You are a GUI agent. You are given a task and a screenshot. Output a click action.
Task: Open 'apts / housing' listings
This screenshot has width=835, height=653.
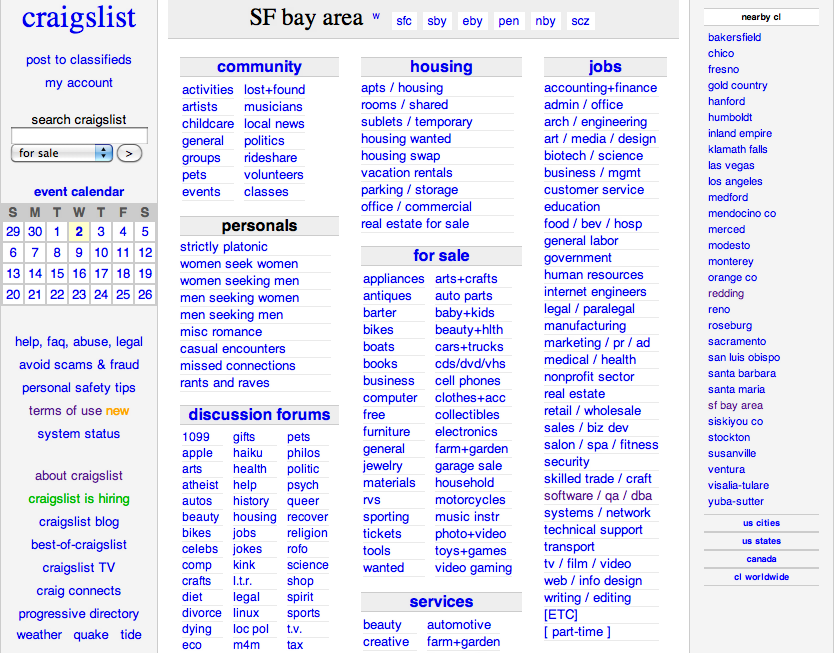pos(402,87)
